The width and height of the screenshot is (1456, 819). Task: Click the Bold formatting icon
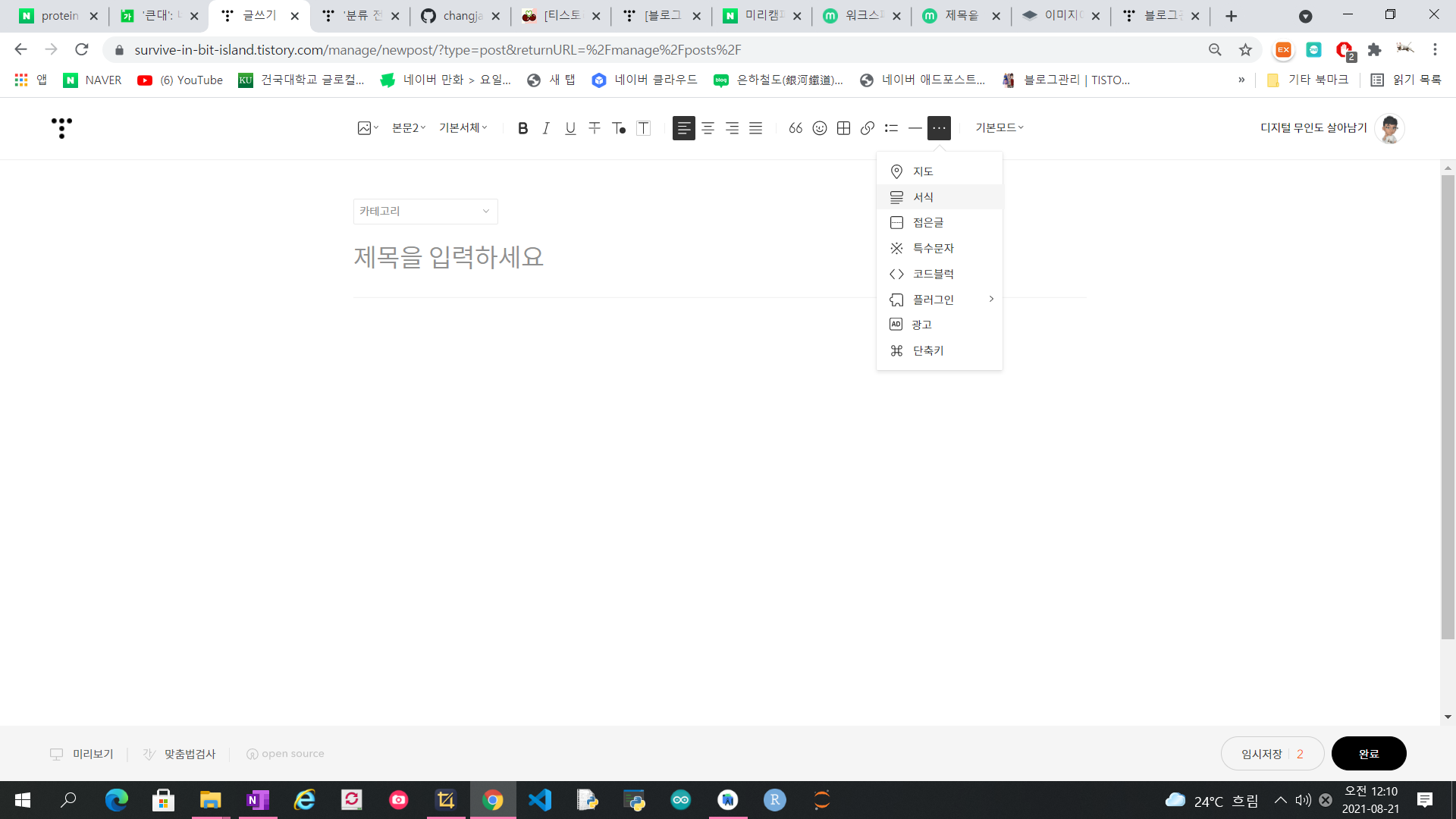click(x=522, y=128)
